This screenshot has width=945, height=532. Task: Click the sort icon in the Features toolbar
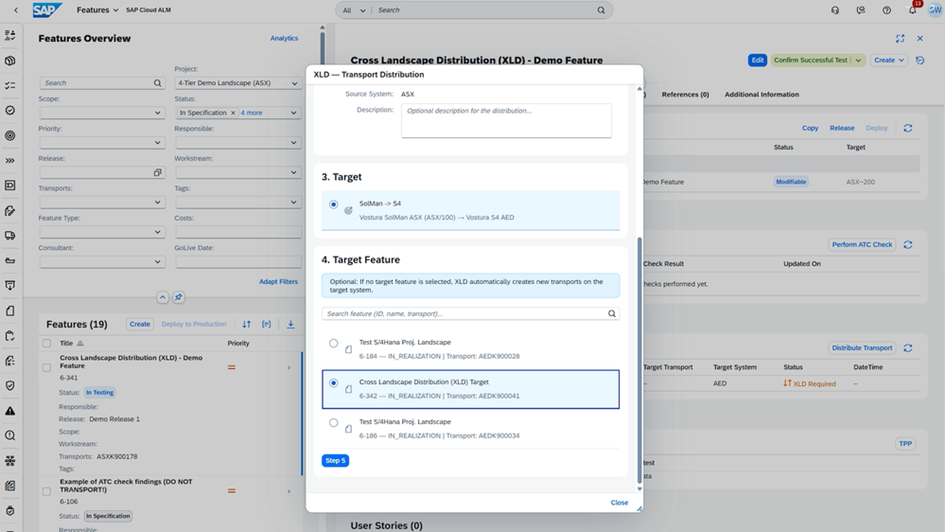tap(246, 324)
